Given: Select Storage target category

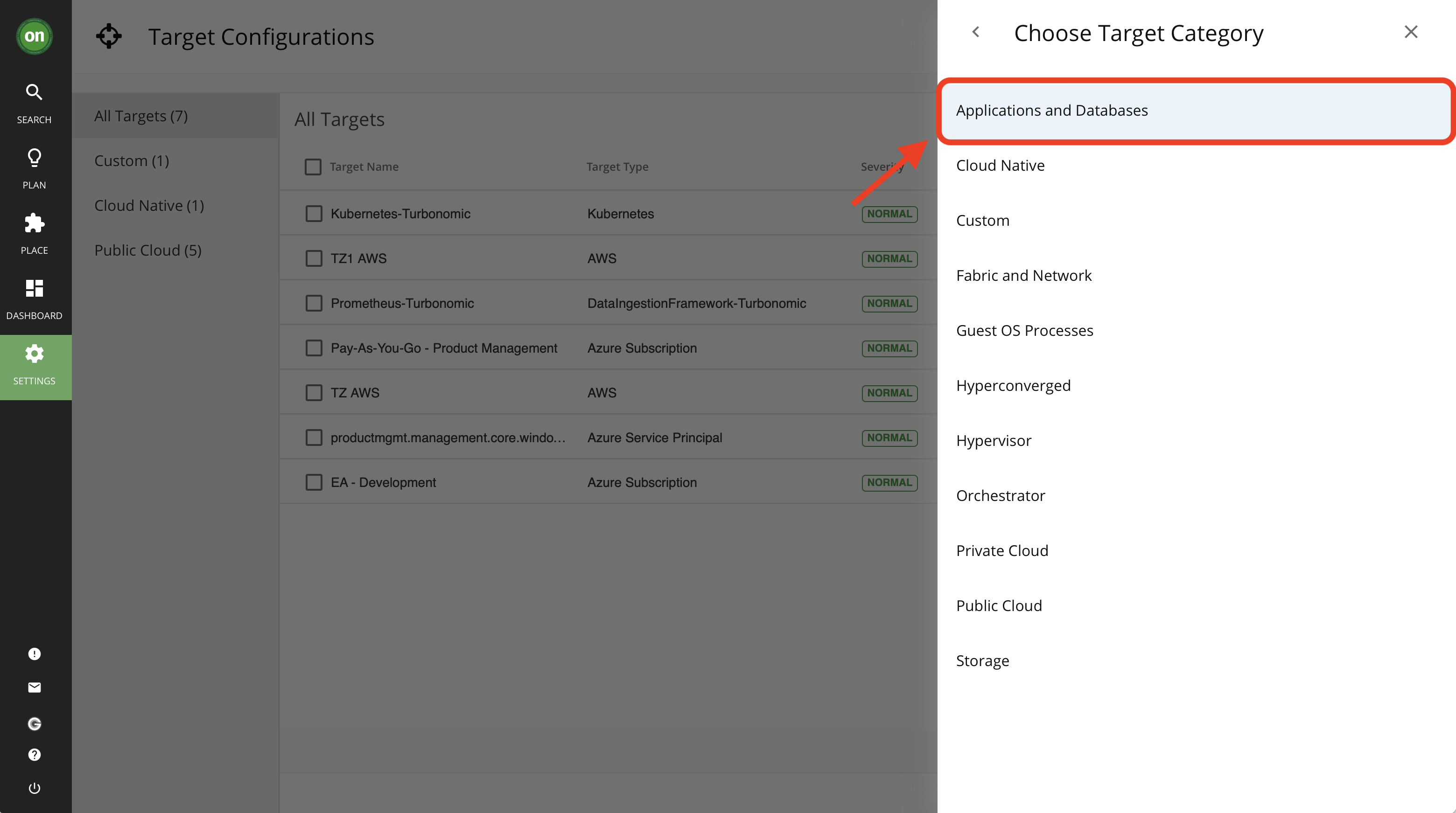Looking at the screenshot, I should pos(982,660).
